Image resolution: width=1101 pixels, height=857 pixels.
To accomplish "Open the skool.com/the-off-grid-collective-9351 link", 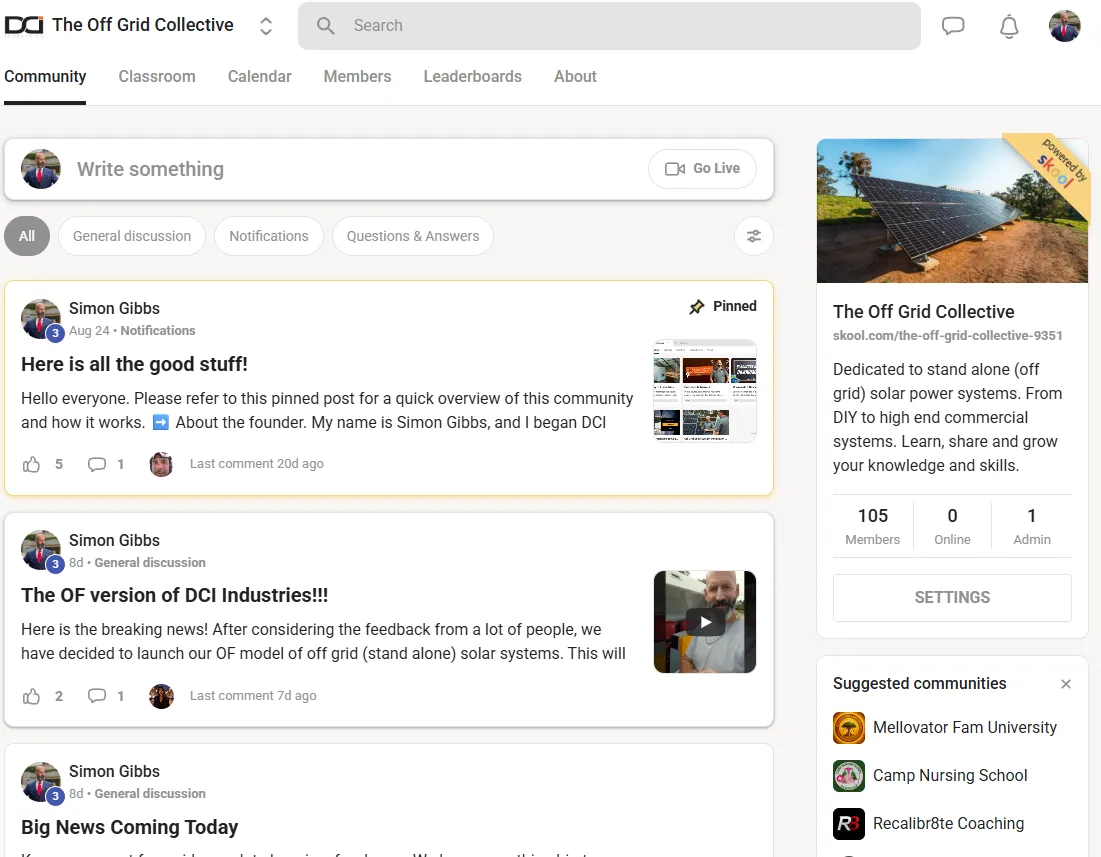I will tap(947, 336).
